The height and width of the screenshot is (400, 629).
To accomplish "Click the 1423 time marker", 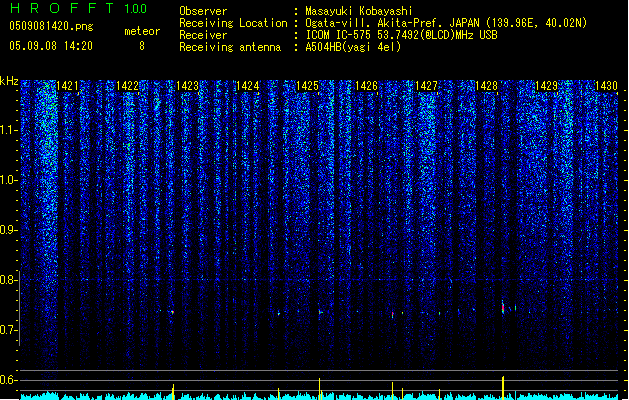I will coord(187,86).
